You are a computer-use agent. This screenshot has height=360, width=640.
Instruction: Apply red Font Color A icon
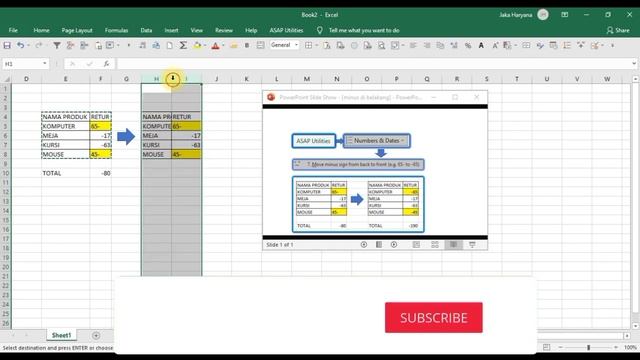click(216, 45)
